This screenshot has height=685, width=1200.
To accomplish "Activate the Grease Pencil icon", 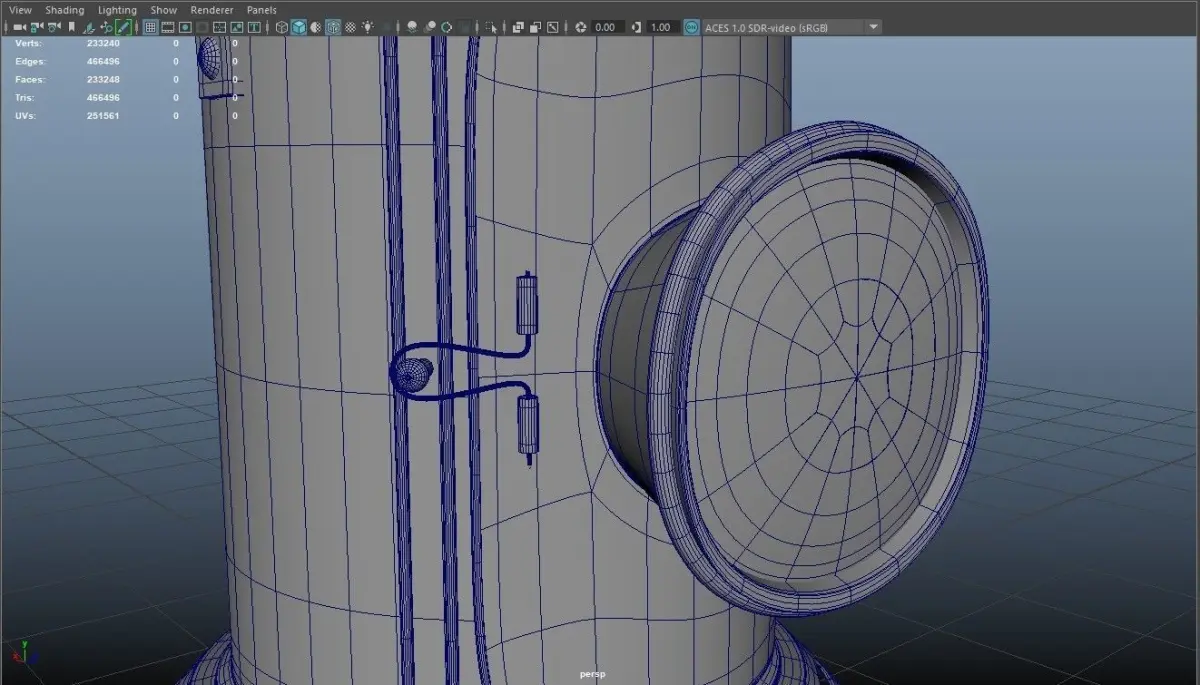I will tap(123, 27).
